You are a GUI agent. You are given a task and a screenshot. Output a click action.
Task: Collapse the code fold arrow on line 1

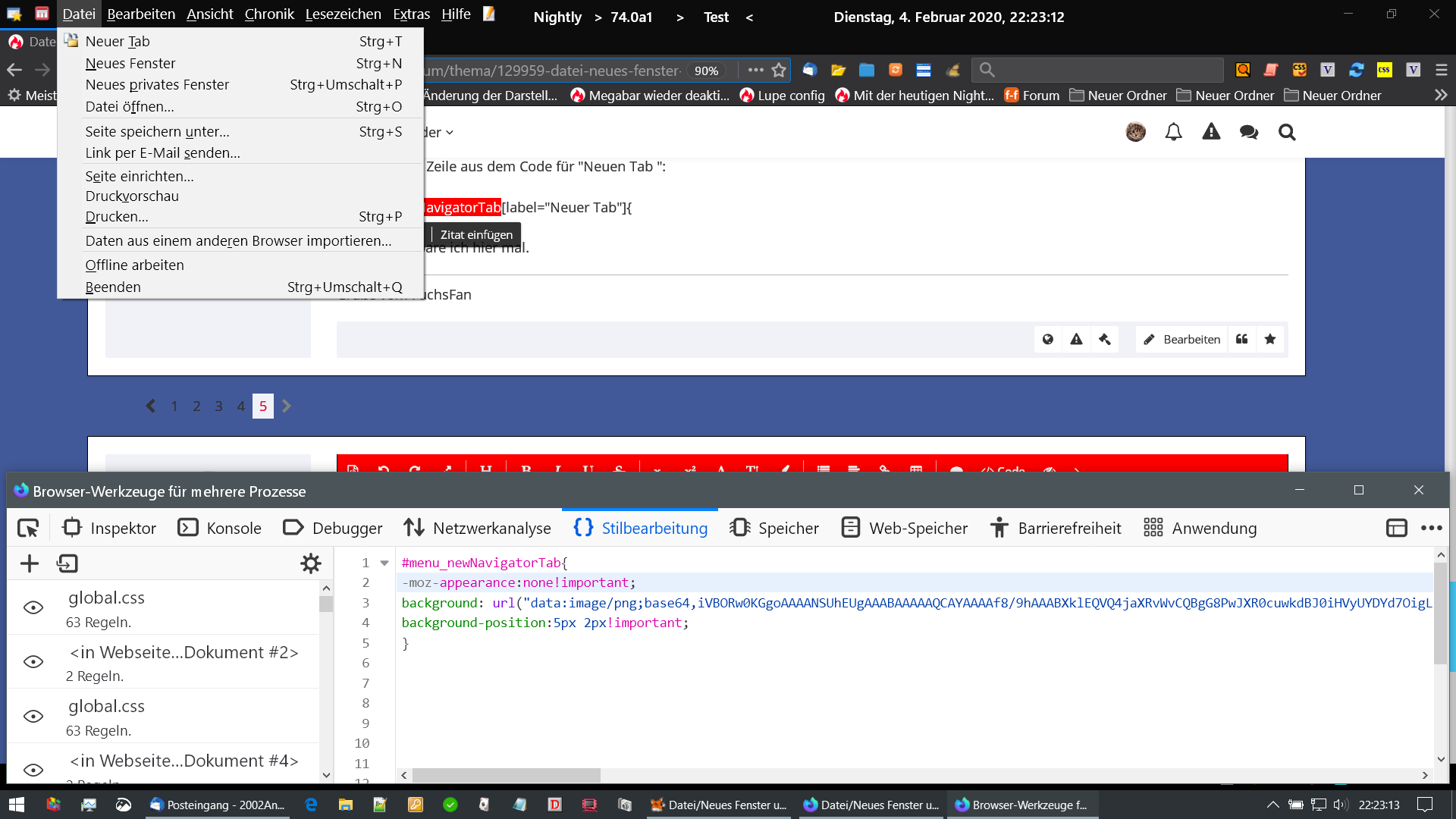(x=384, y=563)
